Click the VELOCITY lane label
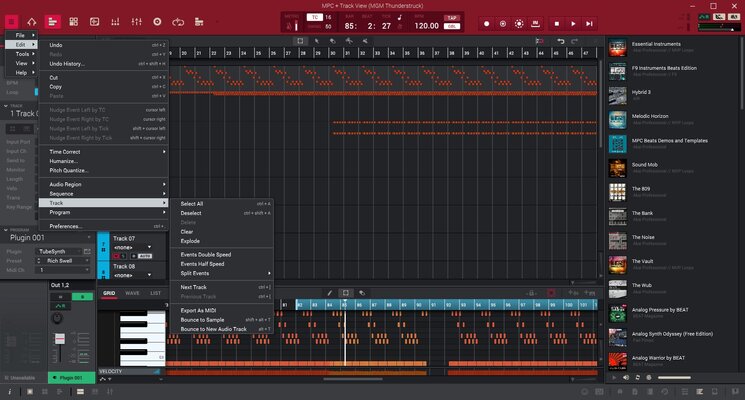 tap(111, 371)
